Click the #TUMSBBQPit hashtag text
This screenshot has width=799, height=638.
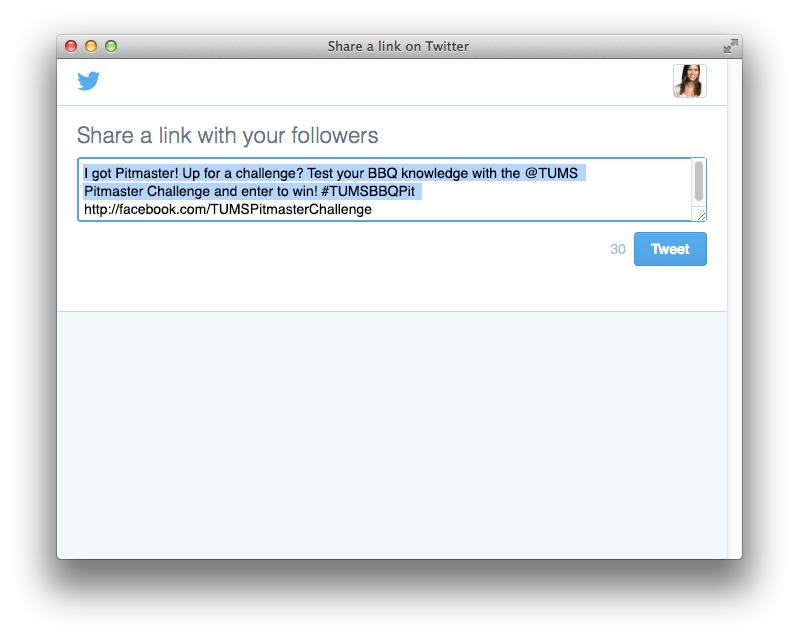pos(368,191)
